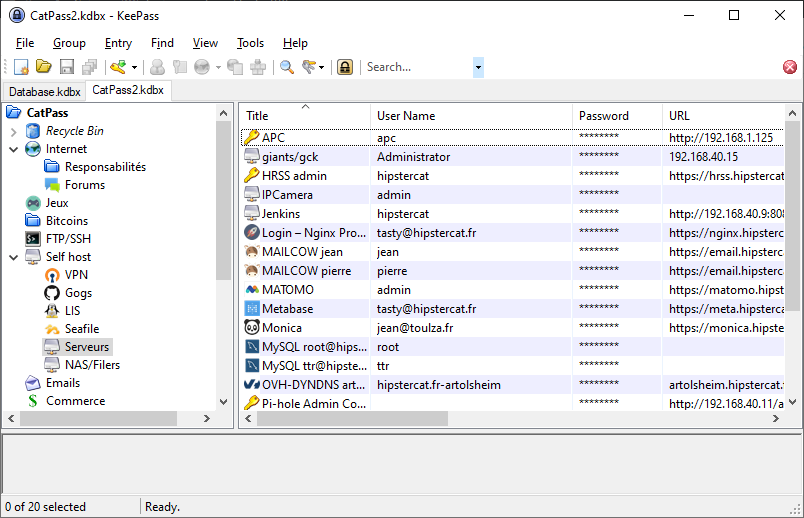
Task: Click the Show Entries toolbar icon
Action: [x=309, y=67]
